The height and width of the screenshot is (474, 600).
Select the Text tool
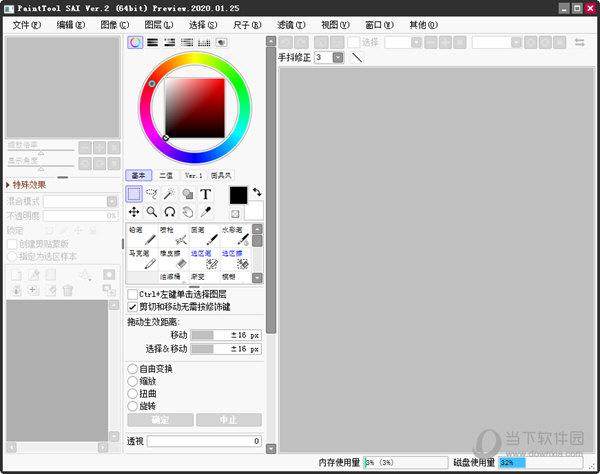coord(205,194)
